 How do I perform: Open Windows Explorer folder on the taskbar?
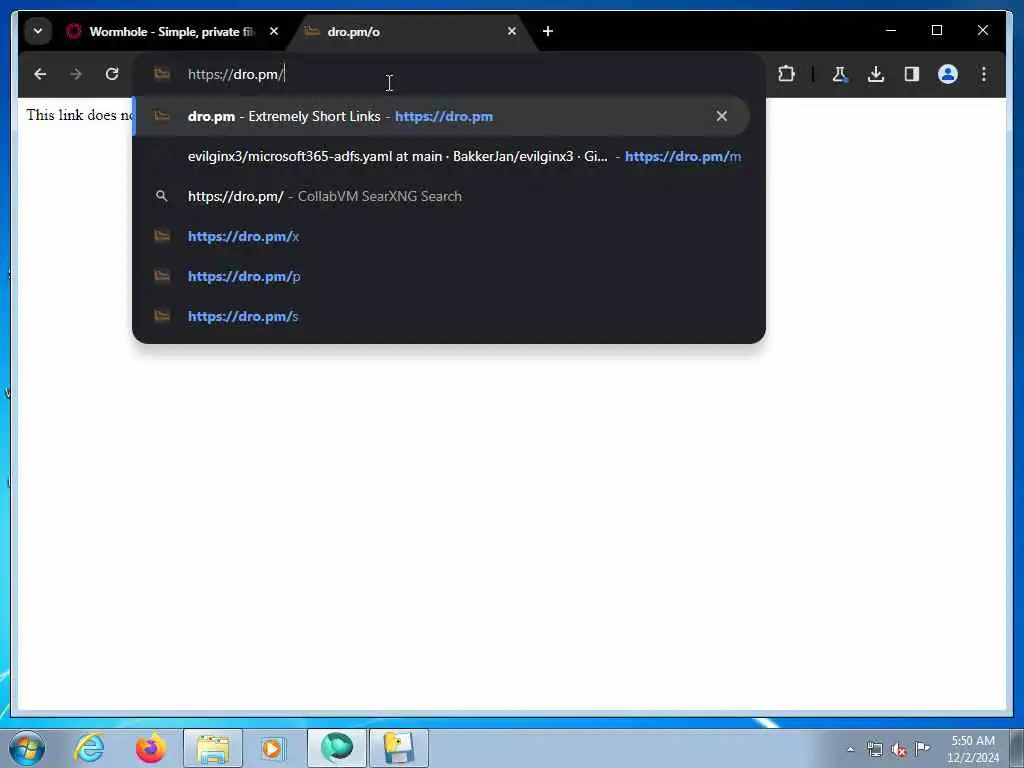pos(213,748)
